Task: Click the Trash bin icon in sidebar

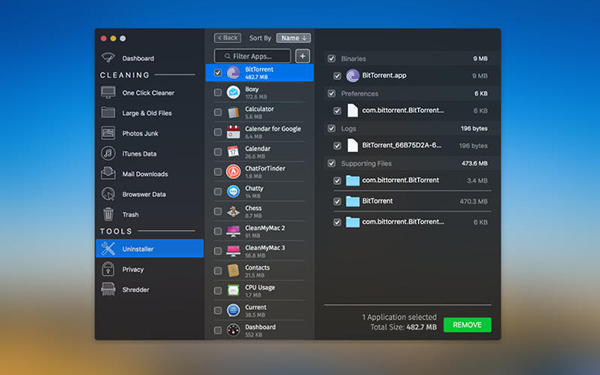Action: (x=108, y=214)
